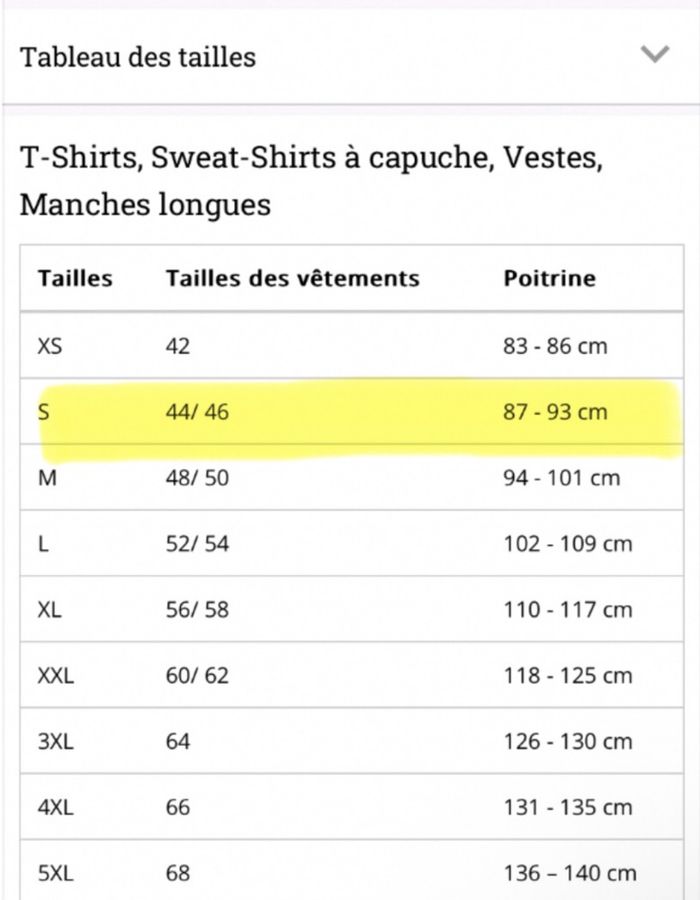The height and width of the screenshot is (900, 700).
Task: Select the 3XL size row label
Action: [x=57, y=742]
